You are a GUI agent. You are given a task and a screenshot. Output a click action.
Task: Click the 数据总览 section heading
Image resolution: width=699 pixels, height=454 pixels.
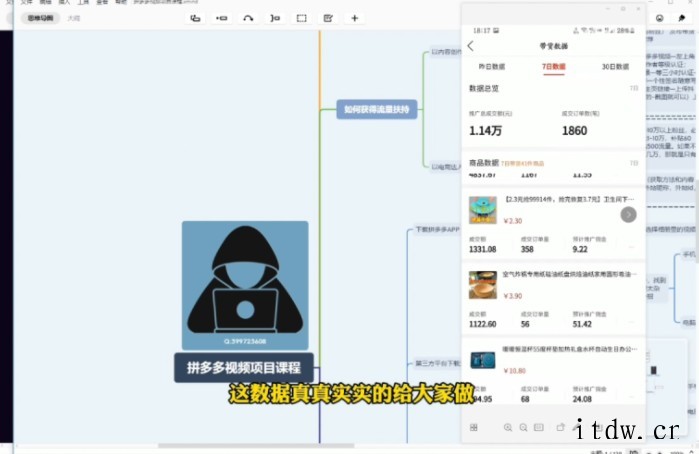484,88
